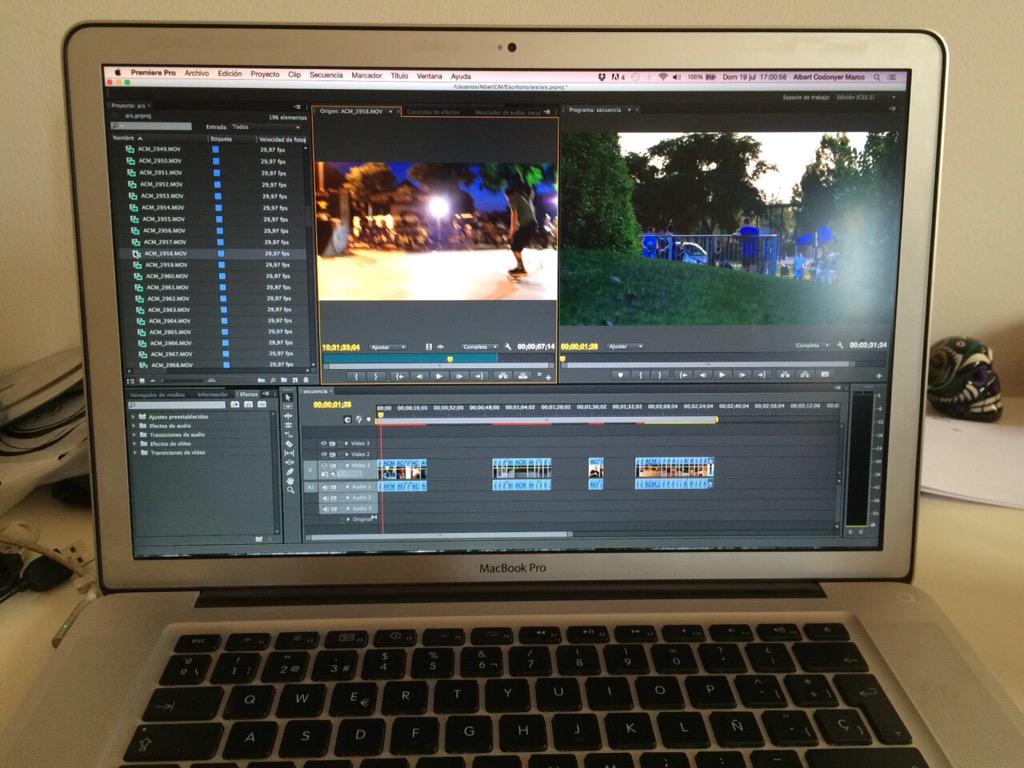Screen dimensions: 1024x768
Task: Select ACM_2949.MOV in Project panel
Action: [x=159, y=149]
